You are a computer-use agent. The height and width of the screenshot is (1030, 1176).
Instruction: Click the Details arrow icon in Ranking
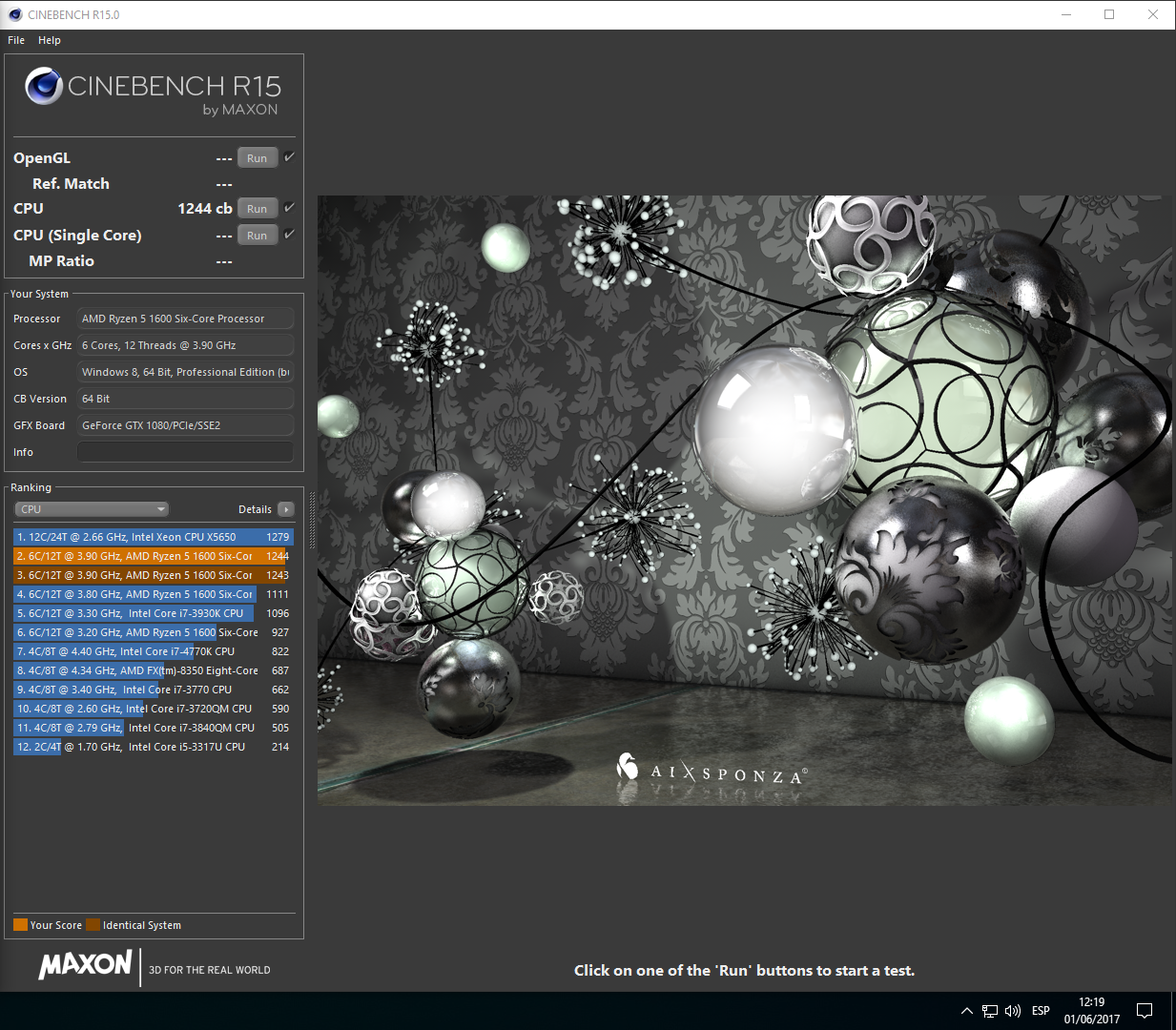click(286, 509)
